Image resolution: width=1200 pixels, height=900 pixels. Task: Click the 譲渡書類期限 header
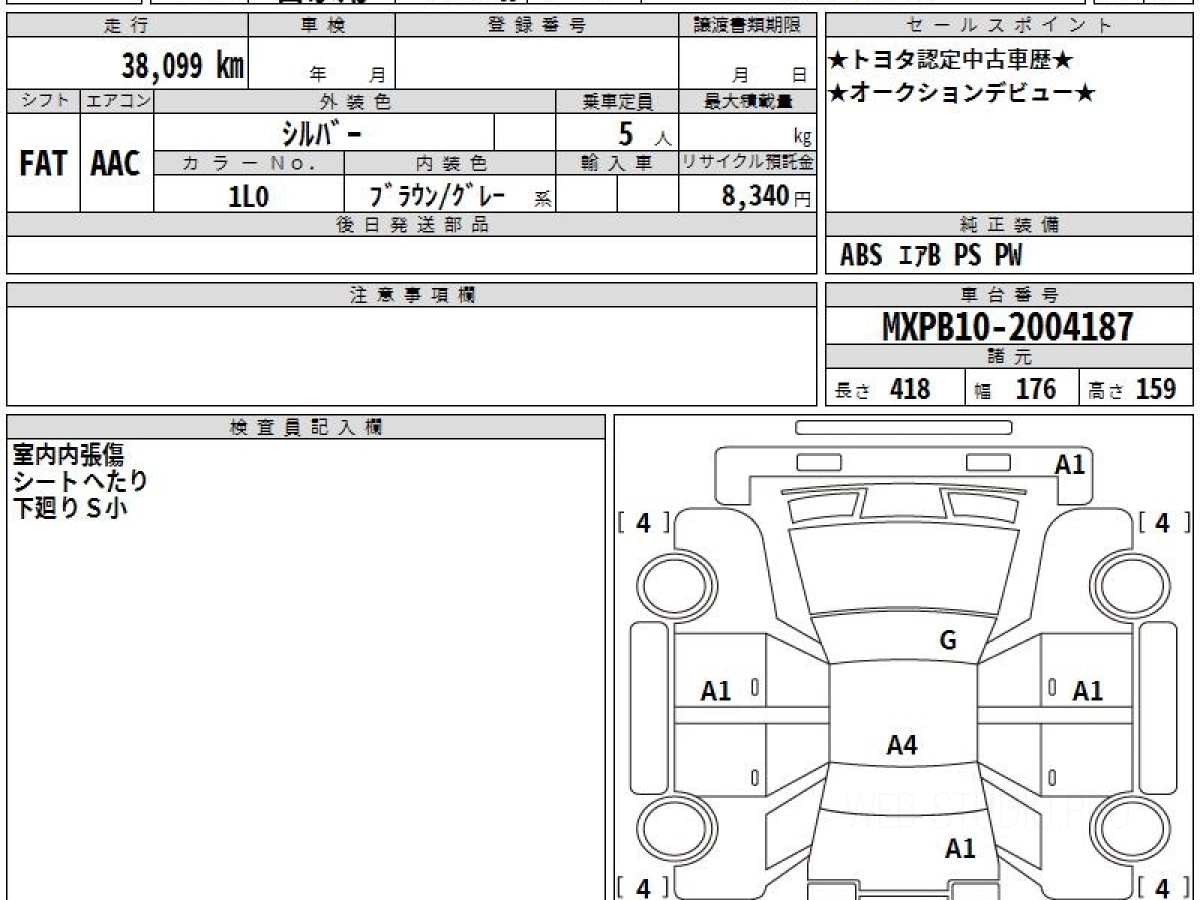(747, 26)
